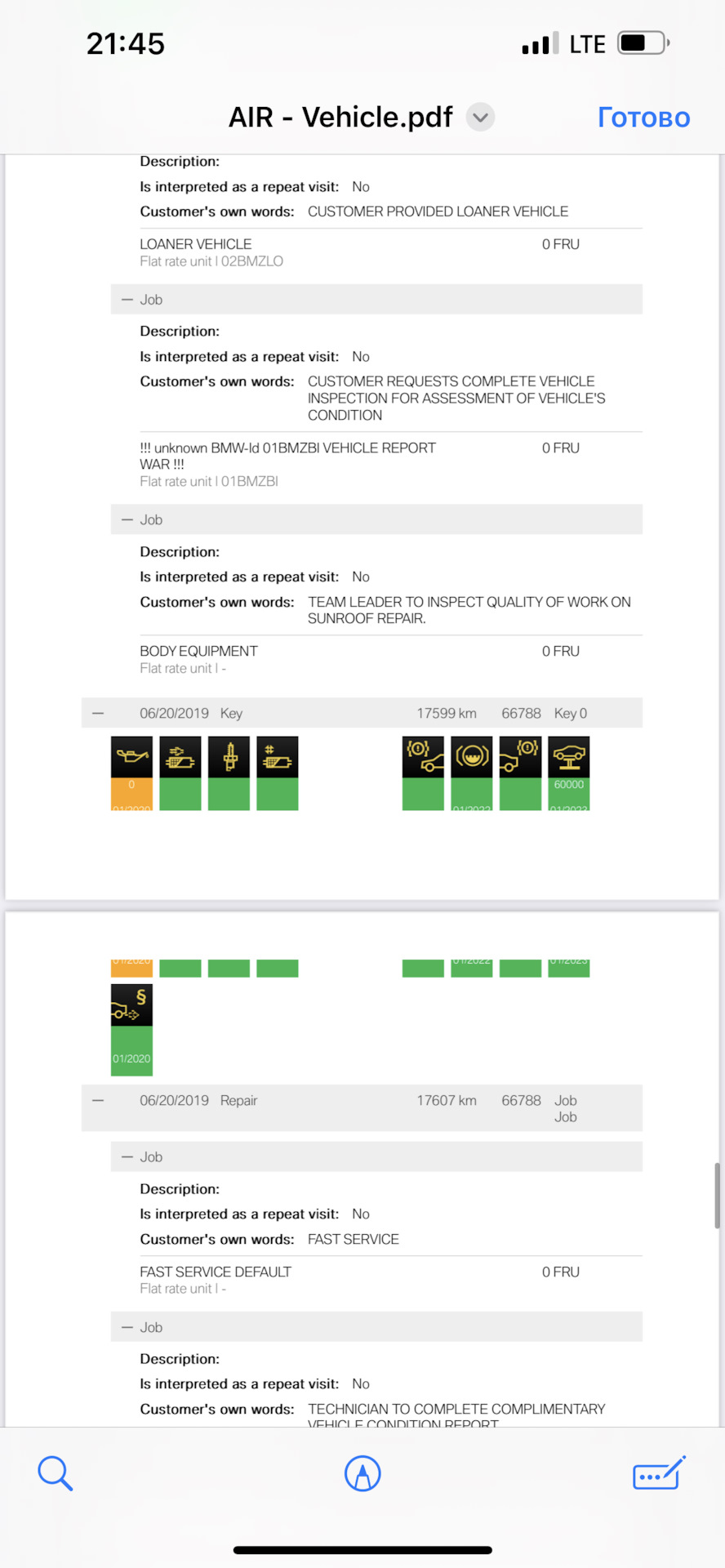Screen dimensions: 725x1568
Task: Open the AIR - Vehicle.pdf title dropdown
Action: [481, 118]
